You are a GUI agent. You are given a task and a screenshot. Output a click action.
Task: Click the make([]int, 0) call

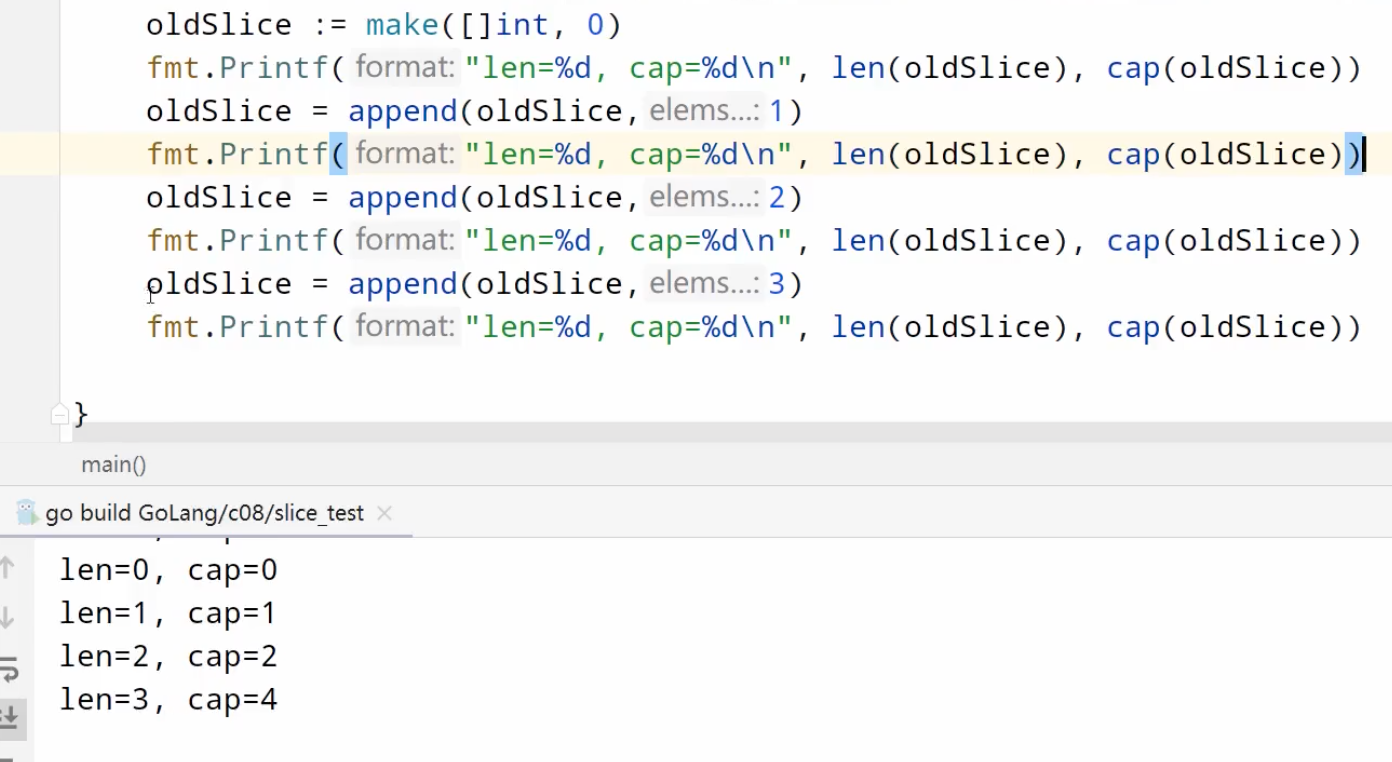coord(494,24)
